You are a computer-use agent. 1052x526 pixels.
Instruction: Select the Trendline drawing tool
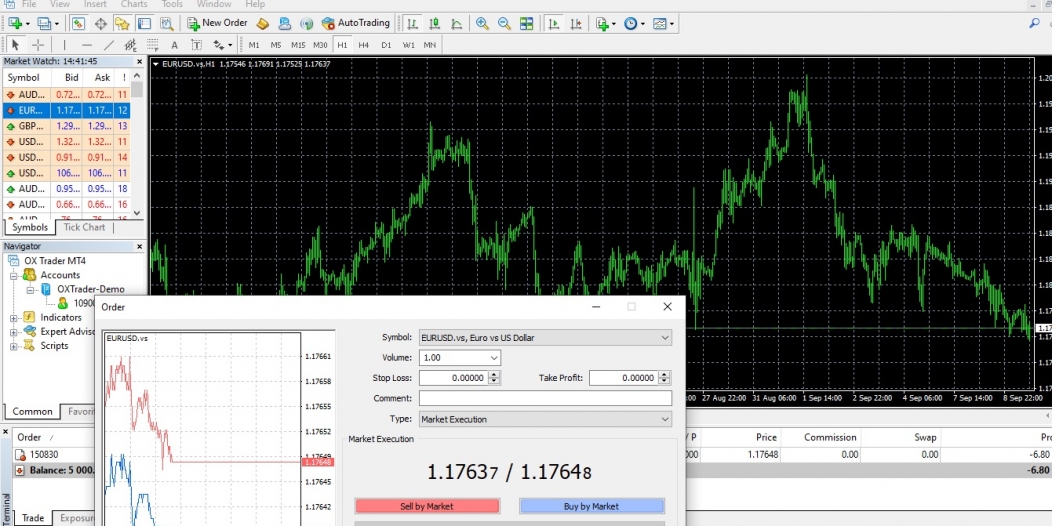[x=109, y=45]
